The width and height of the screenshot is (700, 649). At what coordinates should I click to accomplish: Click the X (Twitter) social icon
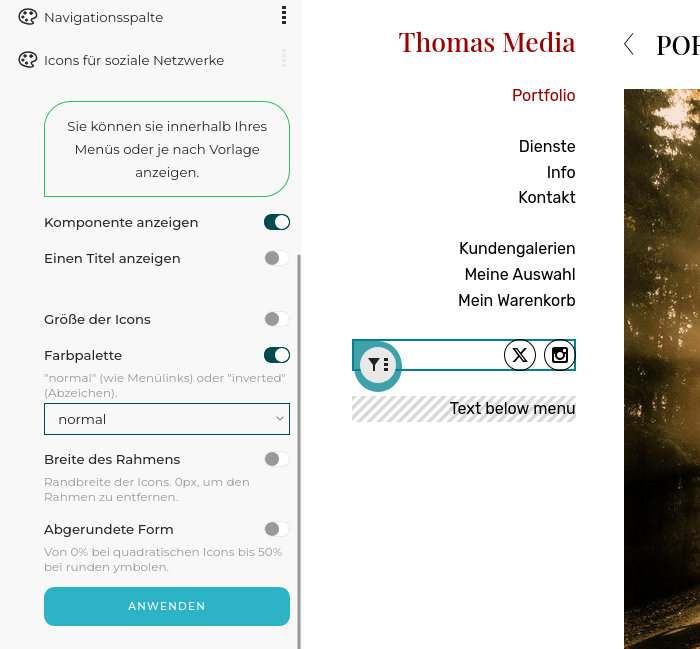click(520, 355)
